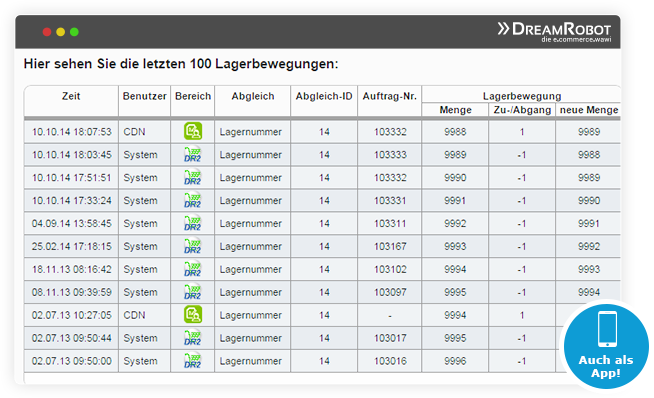Click the DR2 cart icon for order 103331
The height and width of the screenshot is (398, 654).
point(193,200)
